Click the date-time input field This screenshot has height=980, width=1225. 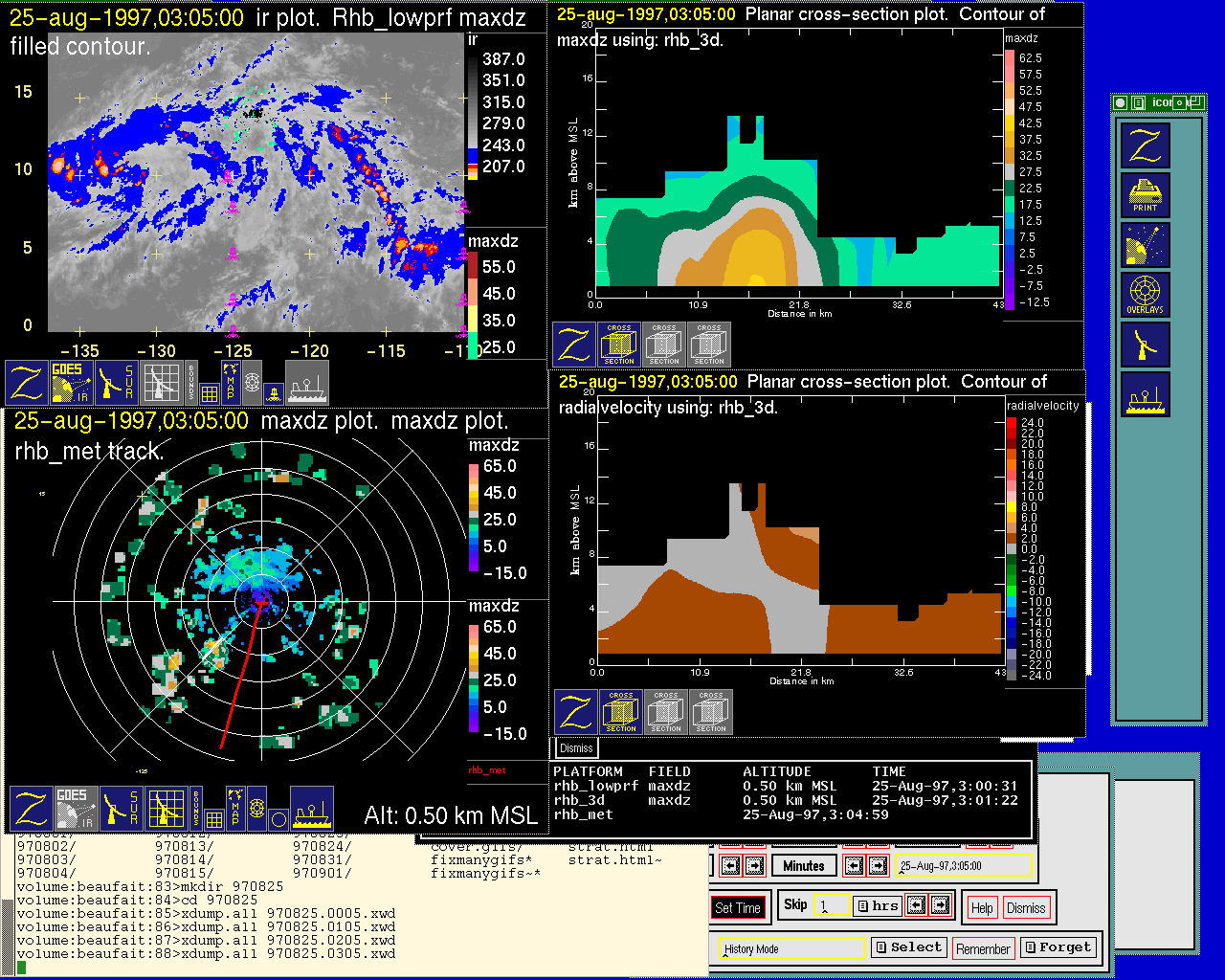964,866
